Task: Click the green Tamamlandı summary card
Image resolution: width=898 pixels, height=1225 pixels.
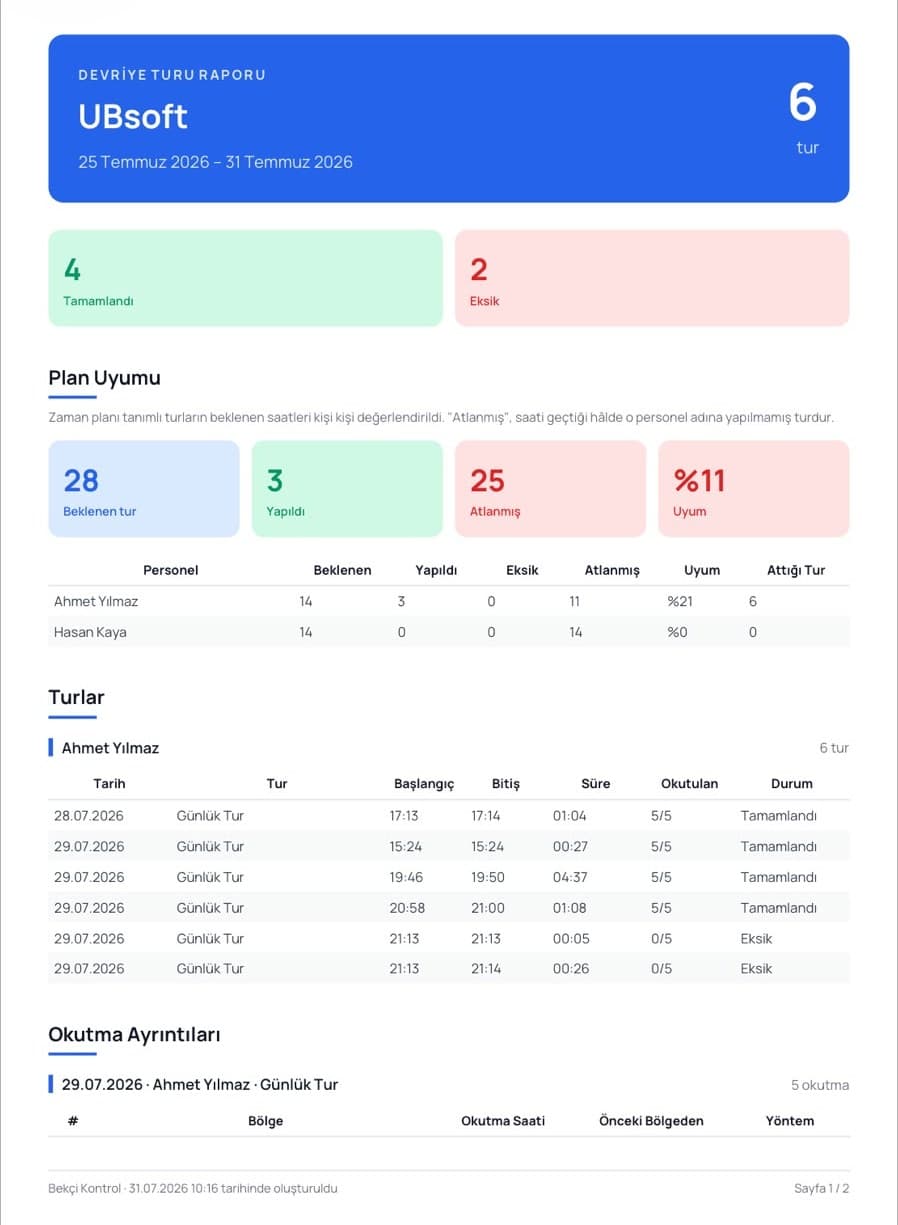Action: (x=245, y=278)
